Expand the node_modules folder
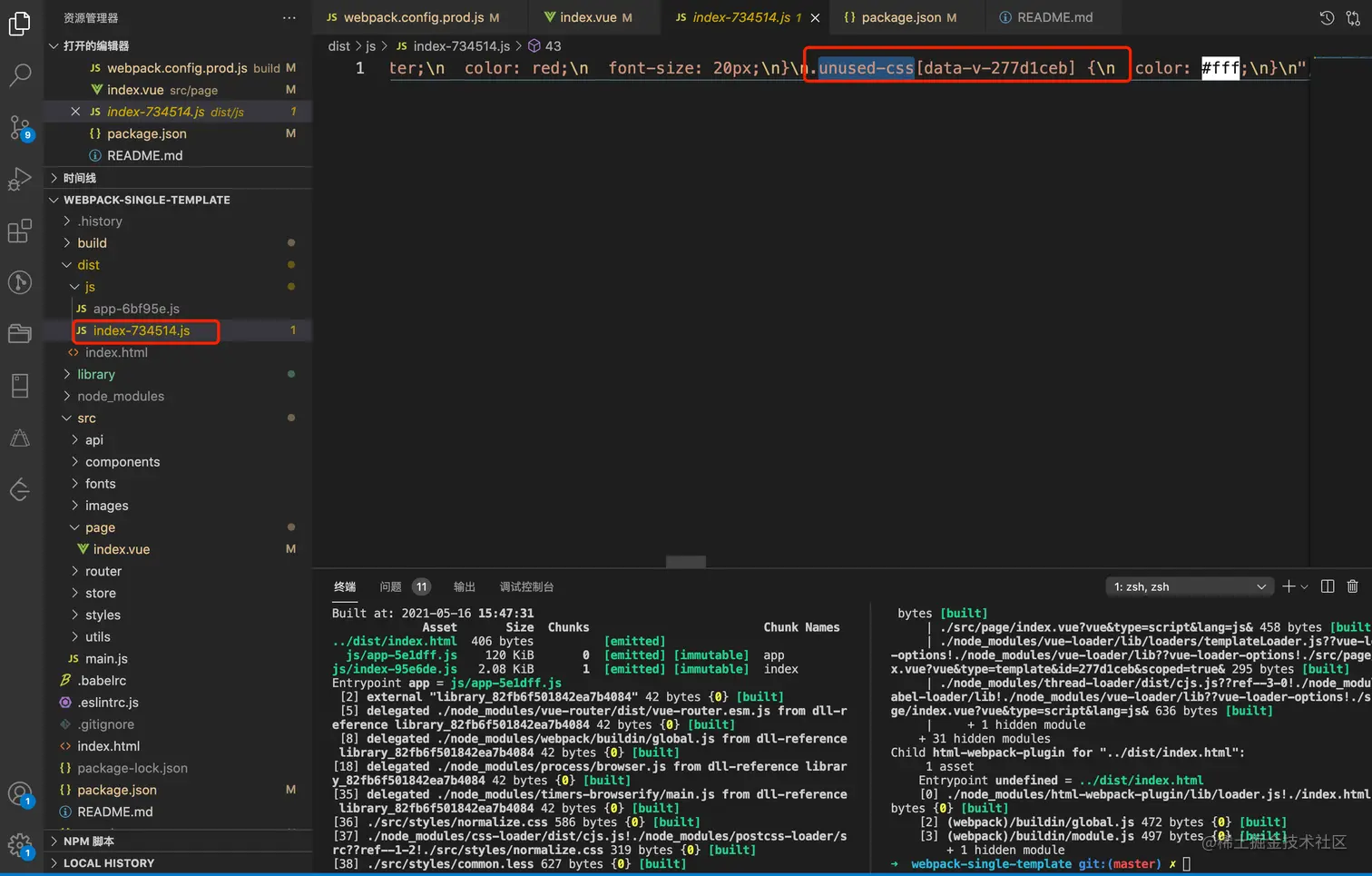 pos(179,396)
